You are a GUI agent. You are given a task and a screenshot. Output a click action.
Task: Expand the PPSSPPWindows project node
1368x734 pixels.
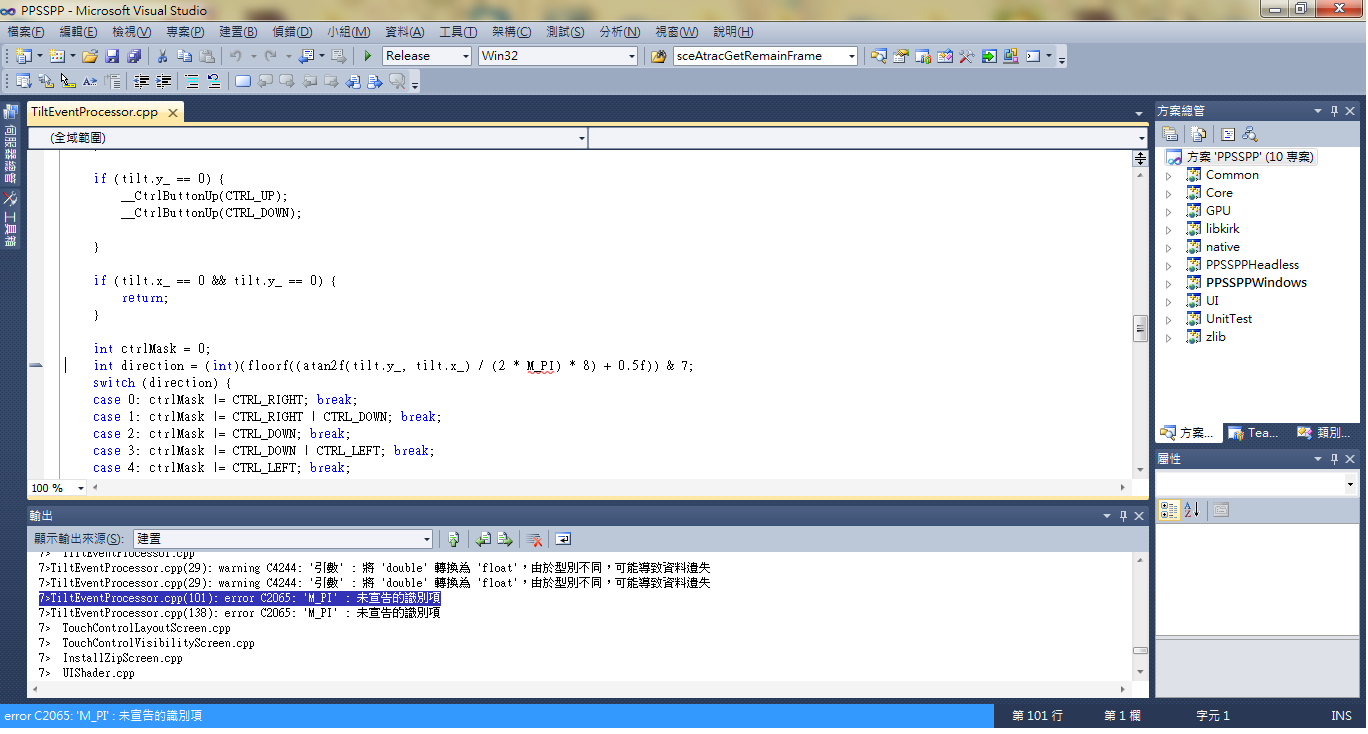(x=1168, y=283)
